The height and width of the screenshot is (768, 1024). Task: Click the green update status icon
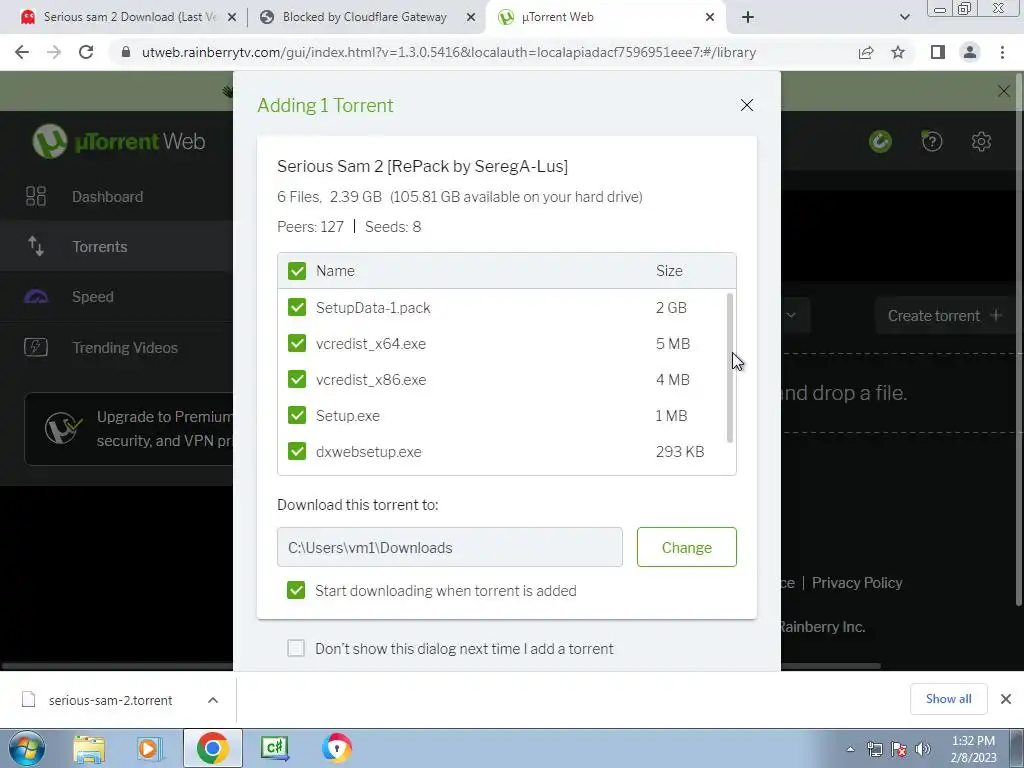point(880,141)
